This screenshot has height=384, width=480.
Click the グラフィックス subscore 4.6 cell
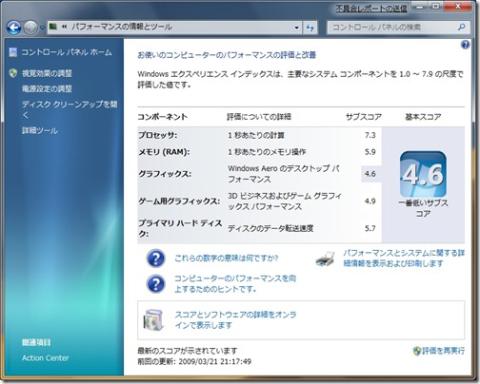pos(371,174)
